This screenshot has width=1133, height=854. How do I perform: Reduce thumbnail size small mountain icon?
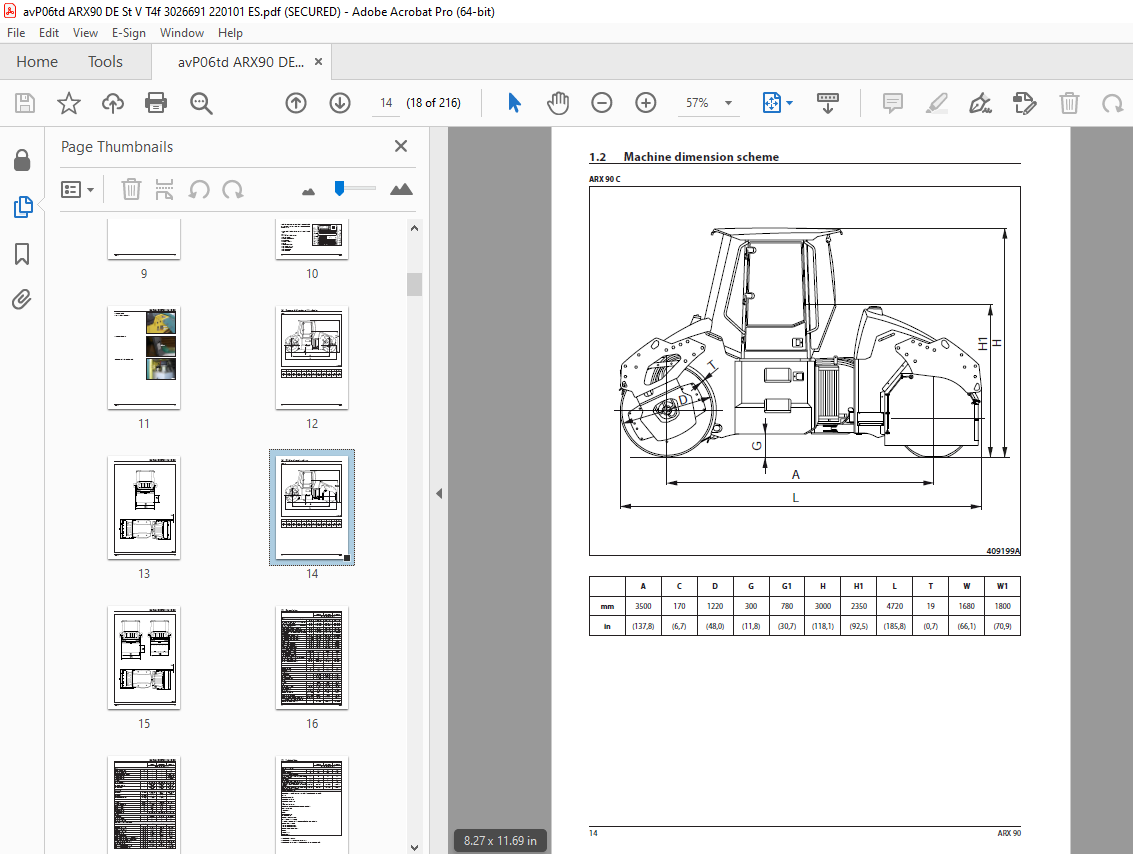tap(309, 191)
